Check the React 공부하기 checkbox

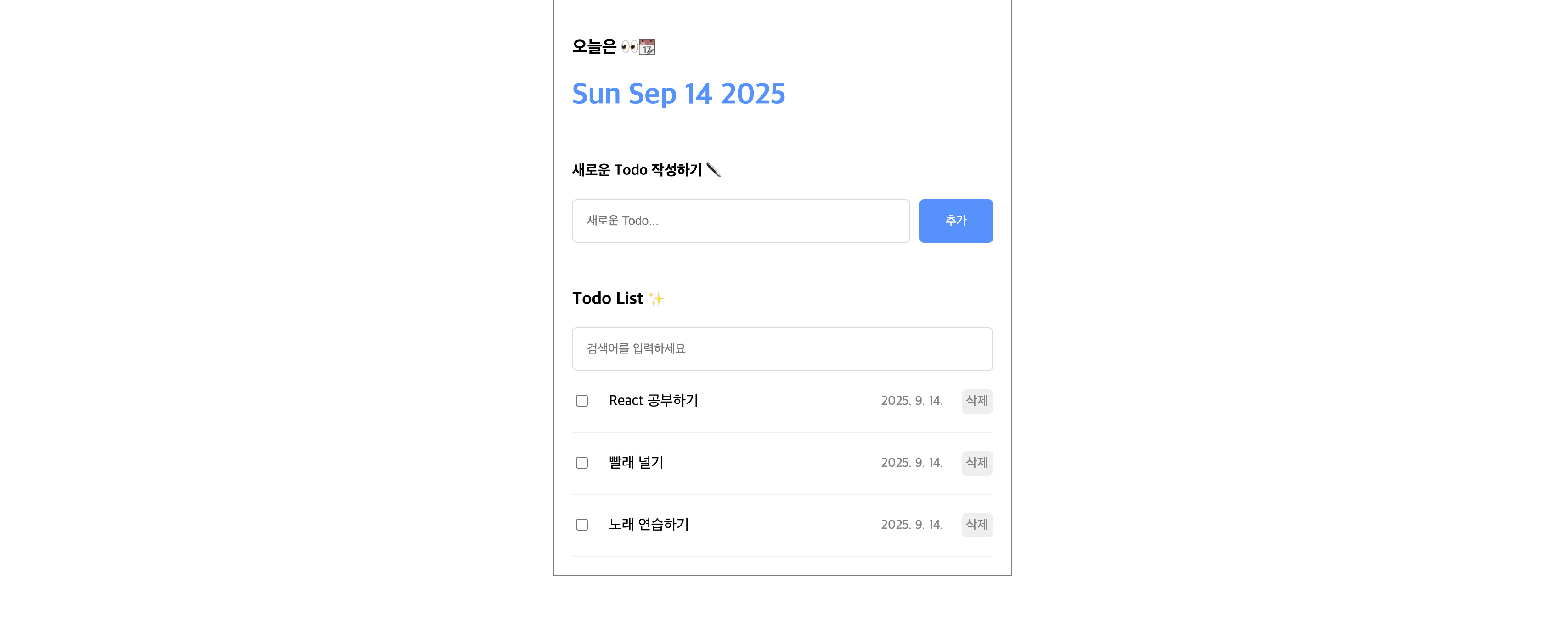(x=582, y=400)
